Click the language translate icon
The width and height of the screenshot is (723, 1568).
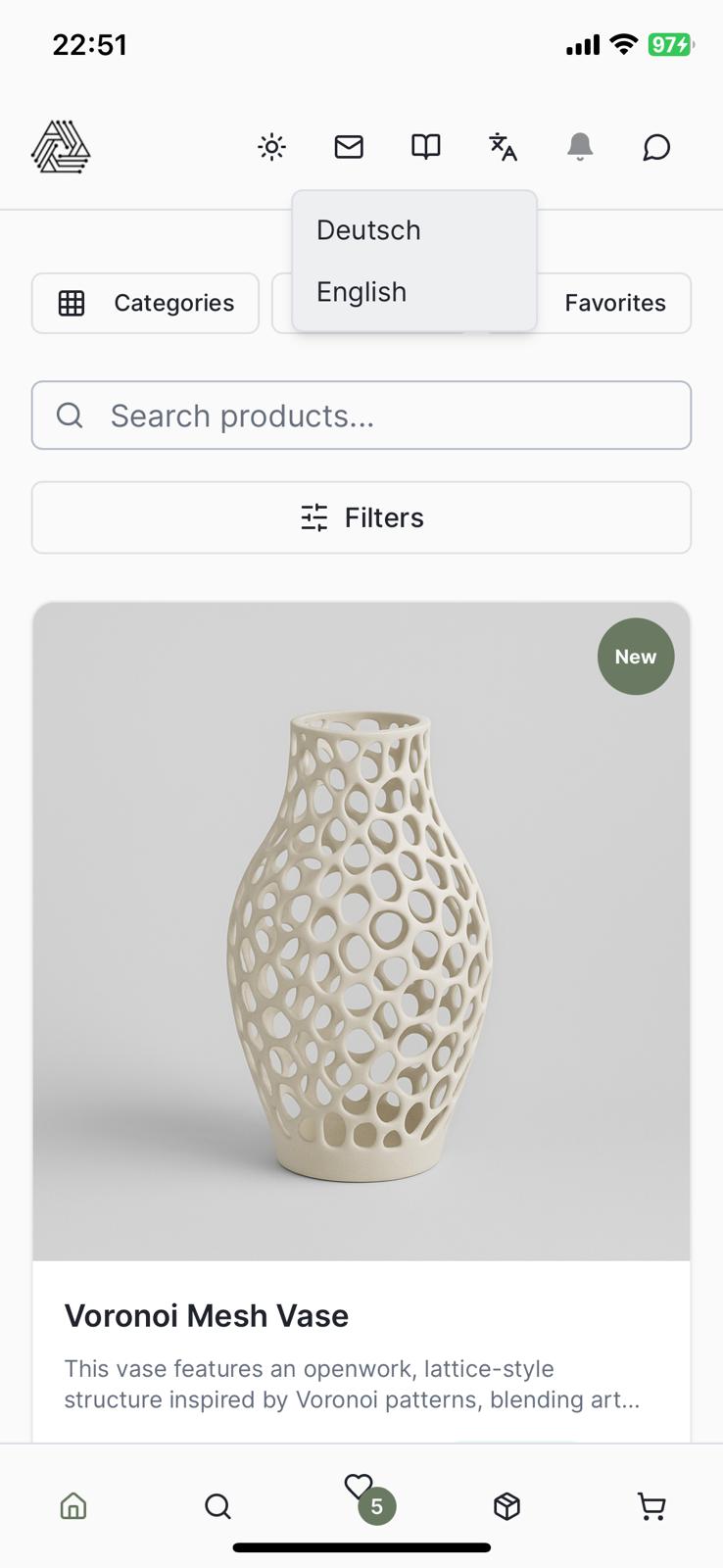pyautogui.click(x=503, y=147)
